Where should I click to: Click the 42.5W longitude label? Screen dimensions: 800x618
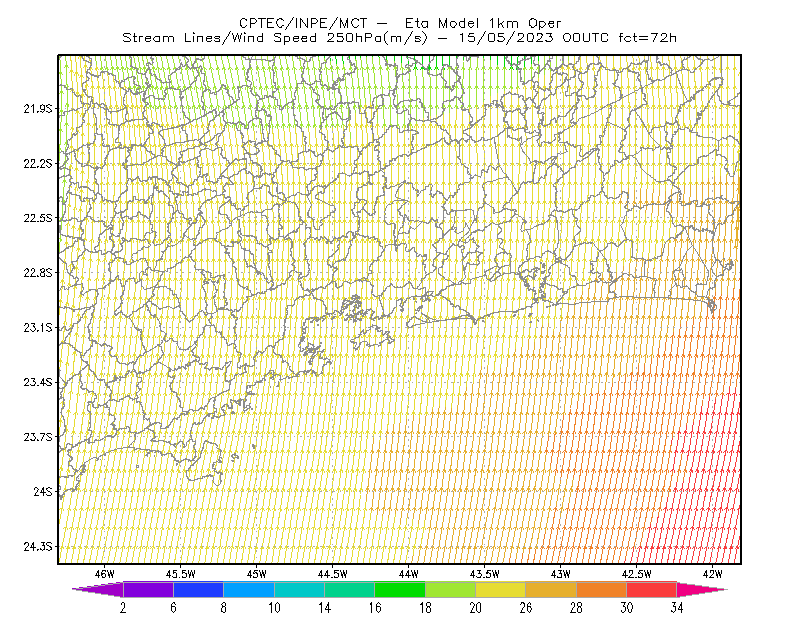click(x=637, y=574)
